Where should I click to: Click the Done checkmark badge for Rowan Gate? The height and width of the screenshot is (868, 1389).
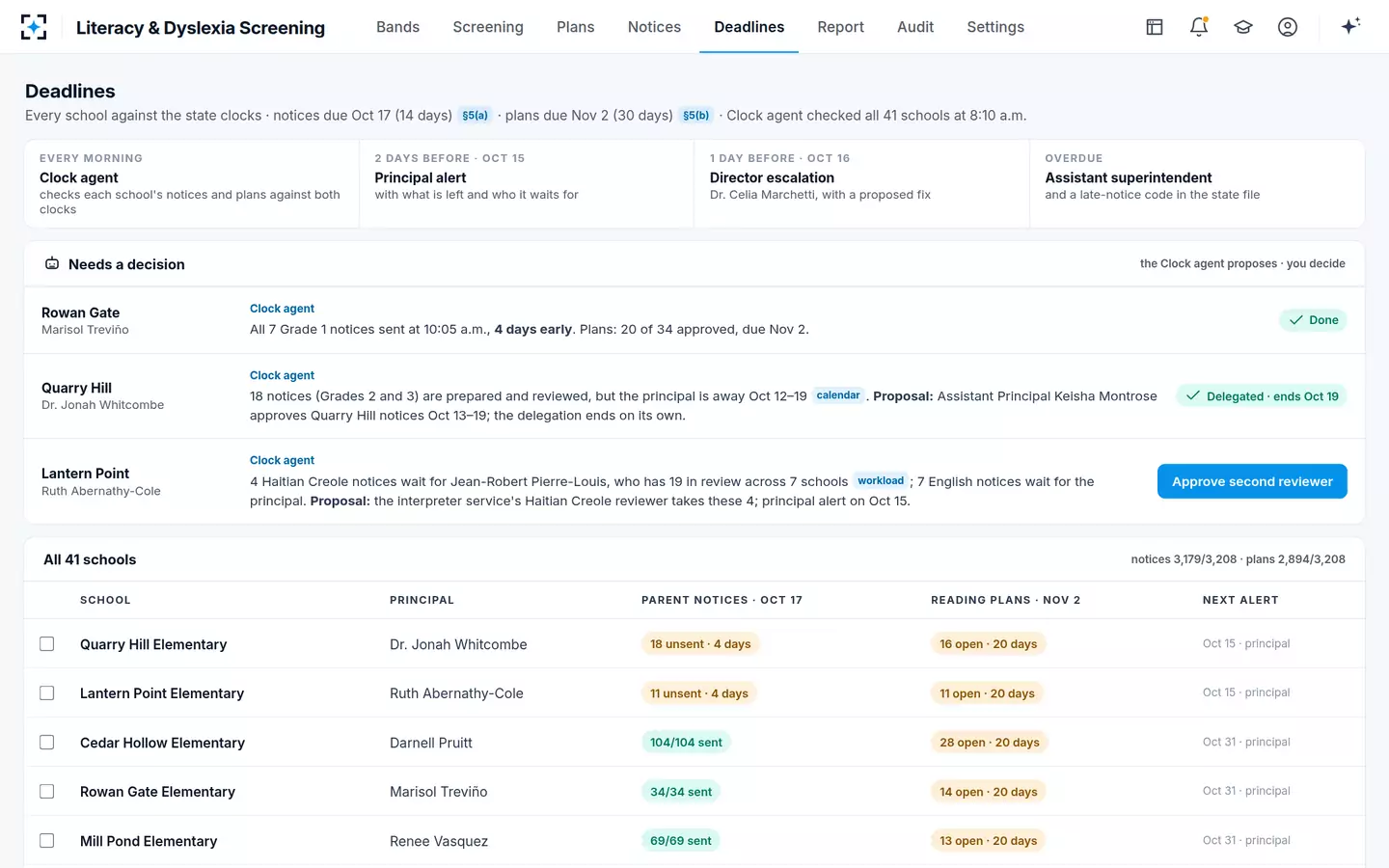tap(1313, 320)
